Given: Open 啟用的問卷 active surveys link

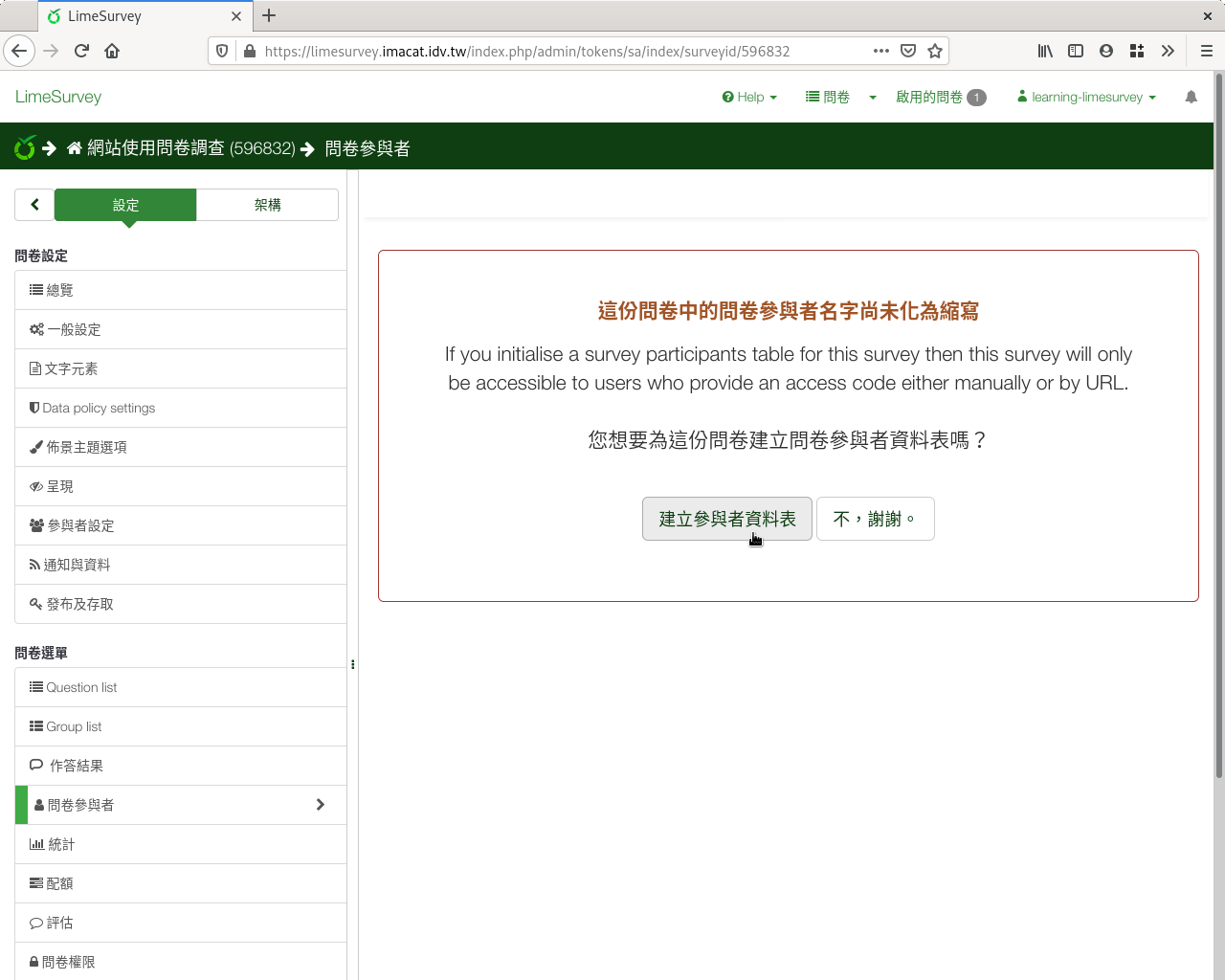Looking at the screenshot, I should [941, 97].
